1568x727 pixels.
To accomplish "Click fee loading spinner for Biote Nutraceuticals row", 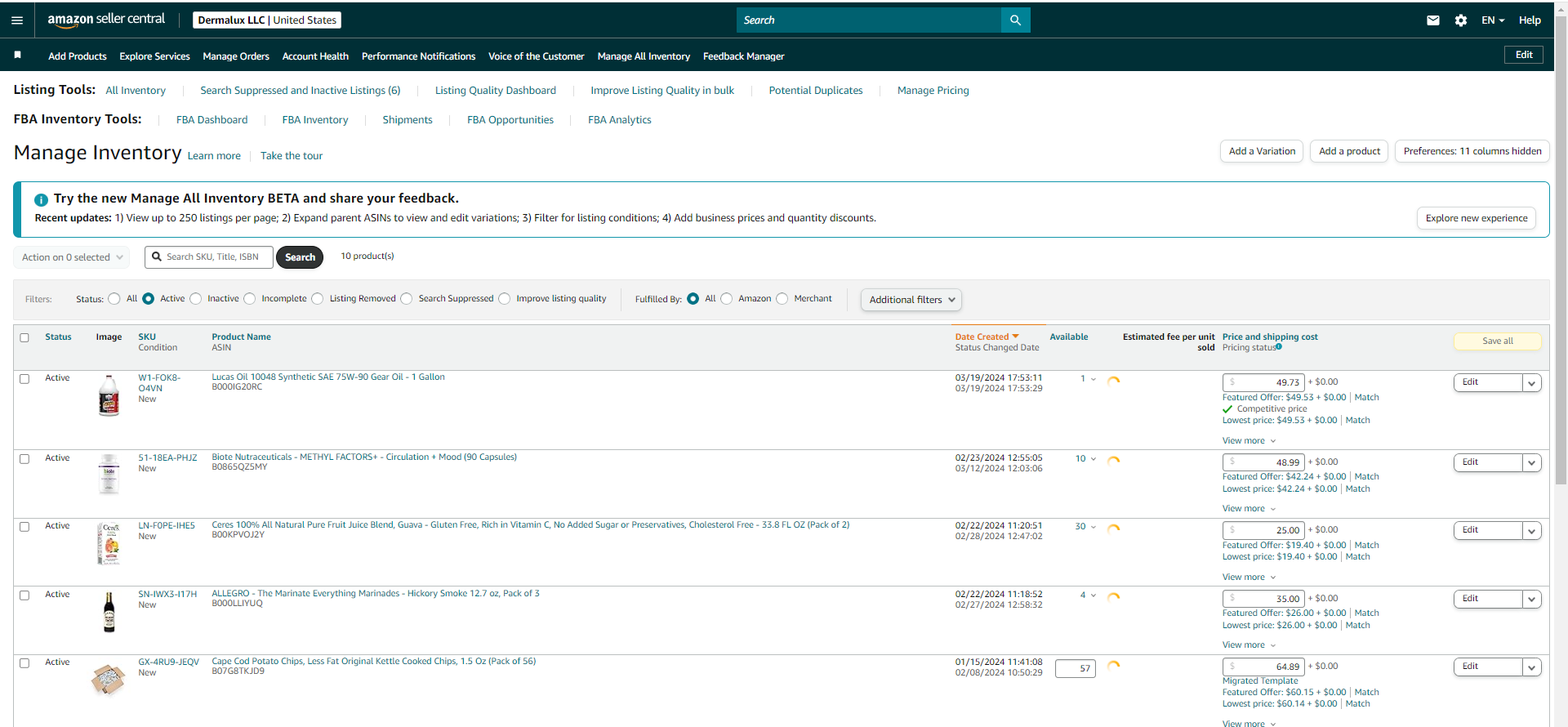I will click(x=1113, y=460).
